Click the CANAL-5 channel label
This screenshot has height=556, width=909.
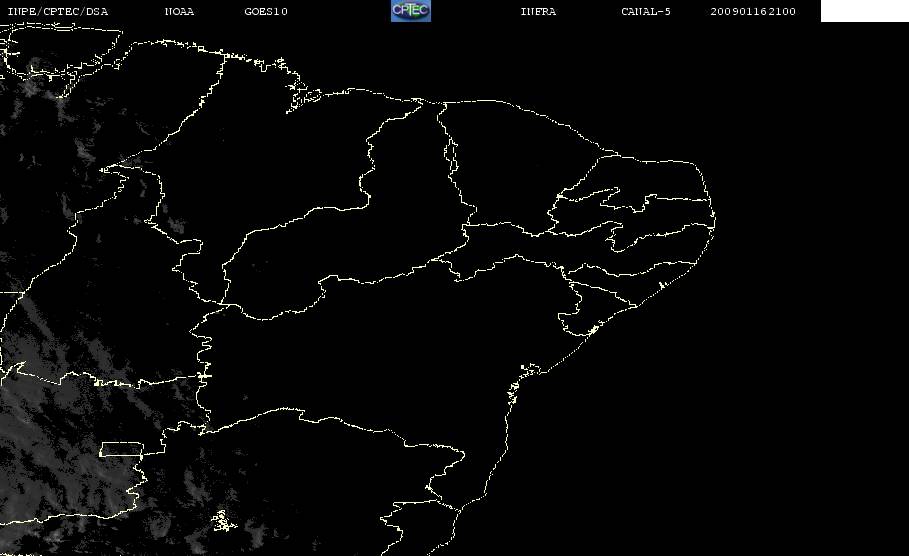646,12
